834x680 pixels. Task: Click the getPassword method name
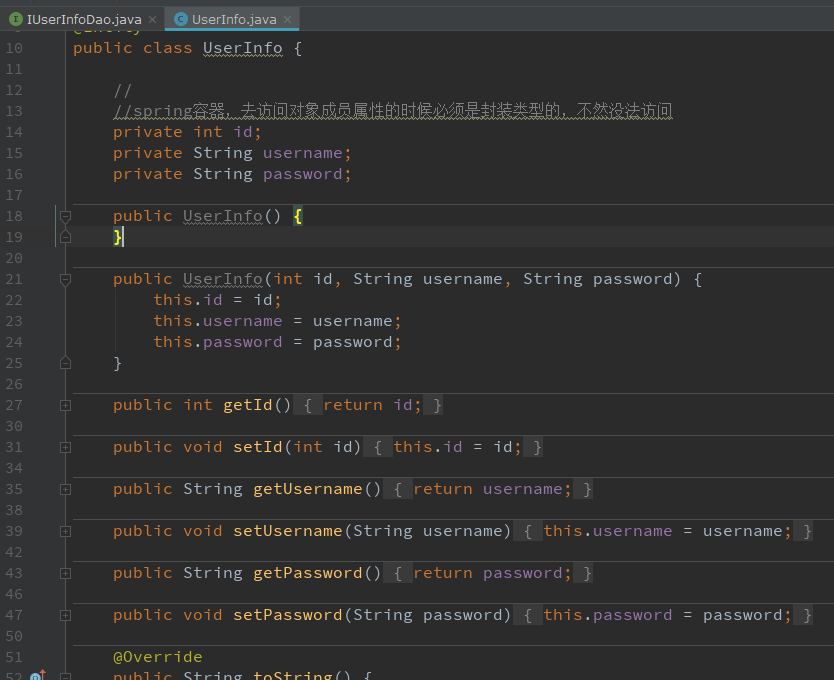click(307, 574)
